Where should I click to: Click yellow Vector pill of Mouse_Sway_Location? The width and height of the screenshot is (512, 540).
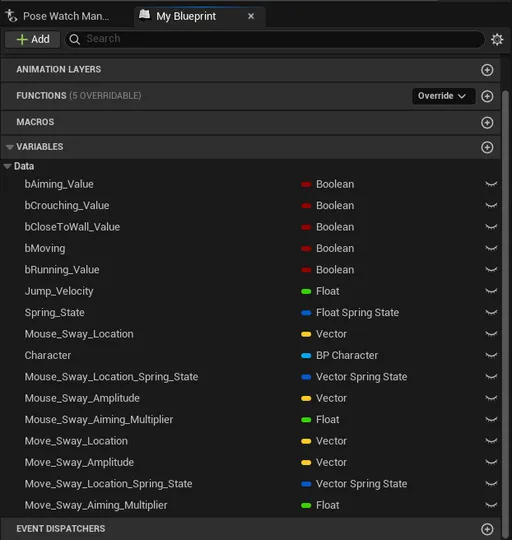click(306, 334)
